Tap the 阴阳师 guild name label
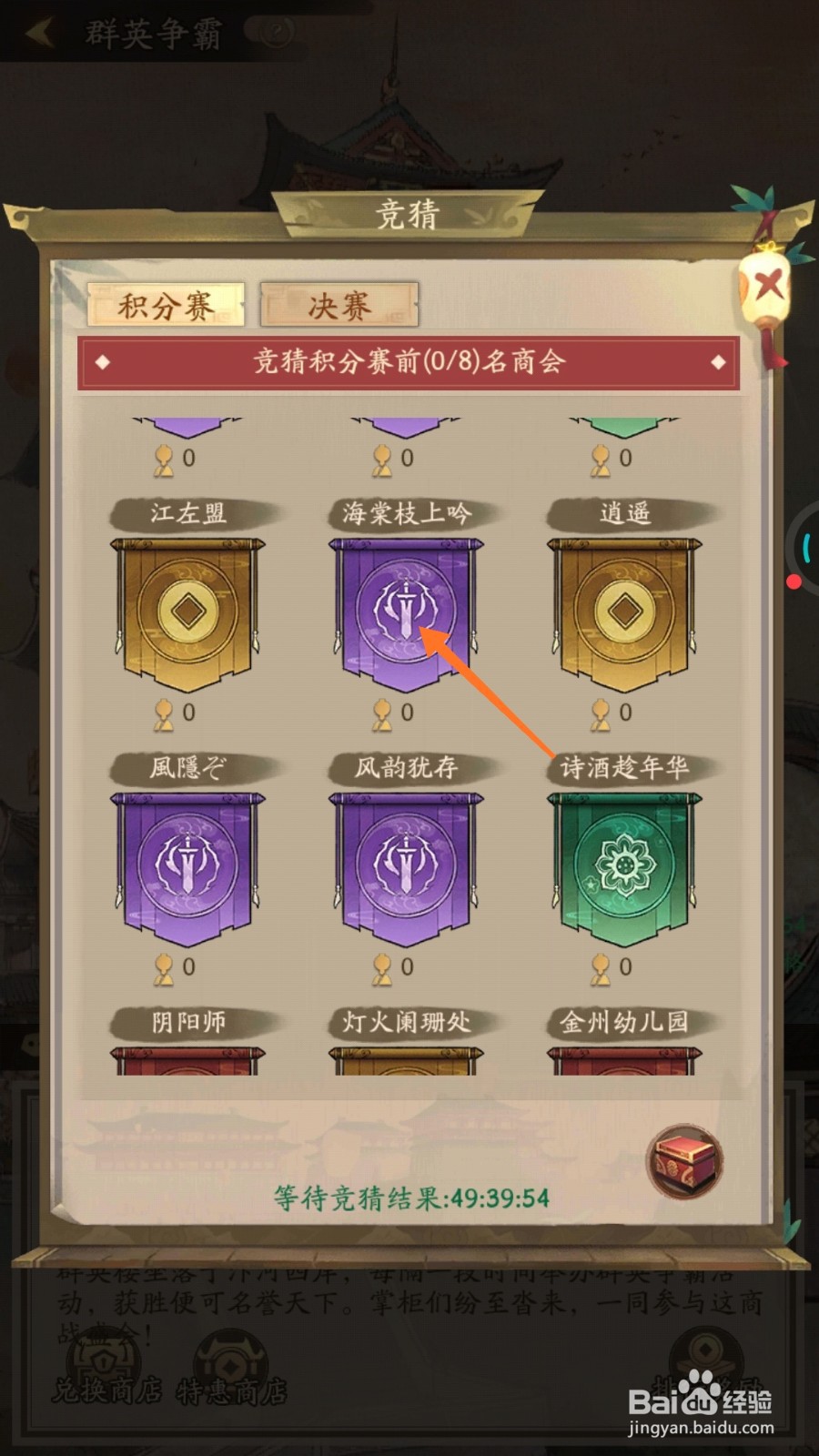819x1456 pixels. pyautogui.click(x=187, y=1023)
